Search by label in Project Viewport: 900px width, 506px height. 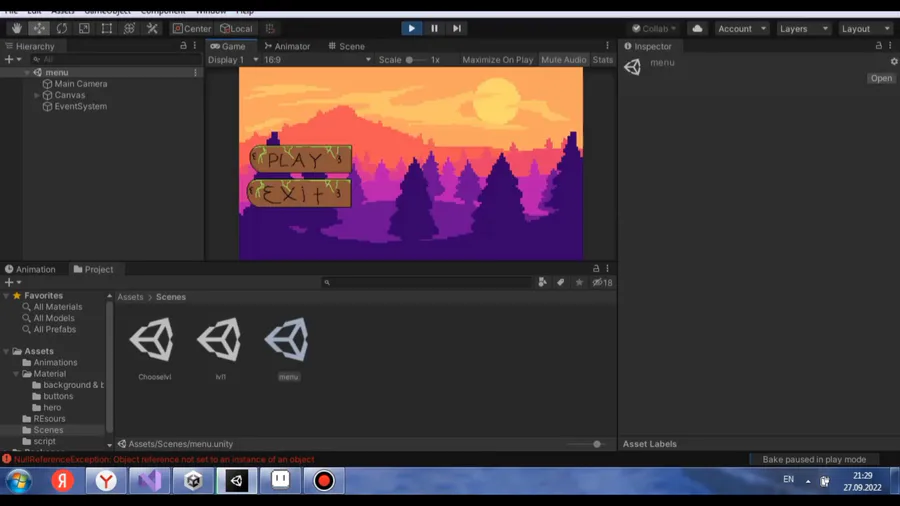click(x=560, y=282)
